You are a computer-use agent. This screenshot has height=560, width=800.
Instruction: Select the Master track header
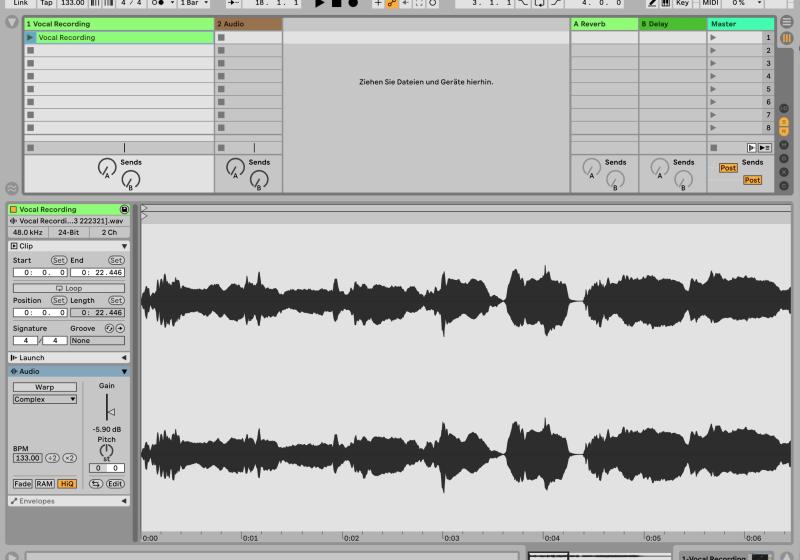coord(741,24)
